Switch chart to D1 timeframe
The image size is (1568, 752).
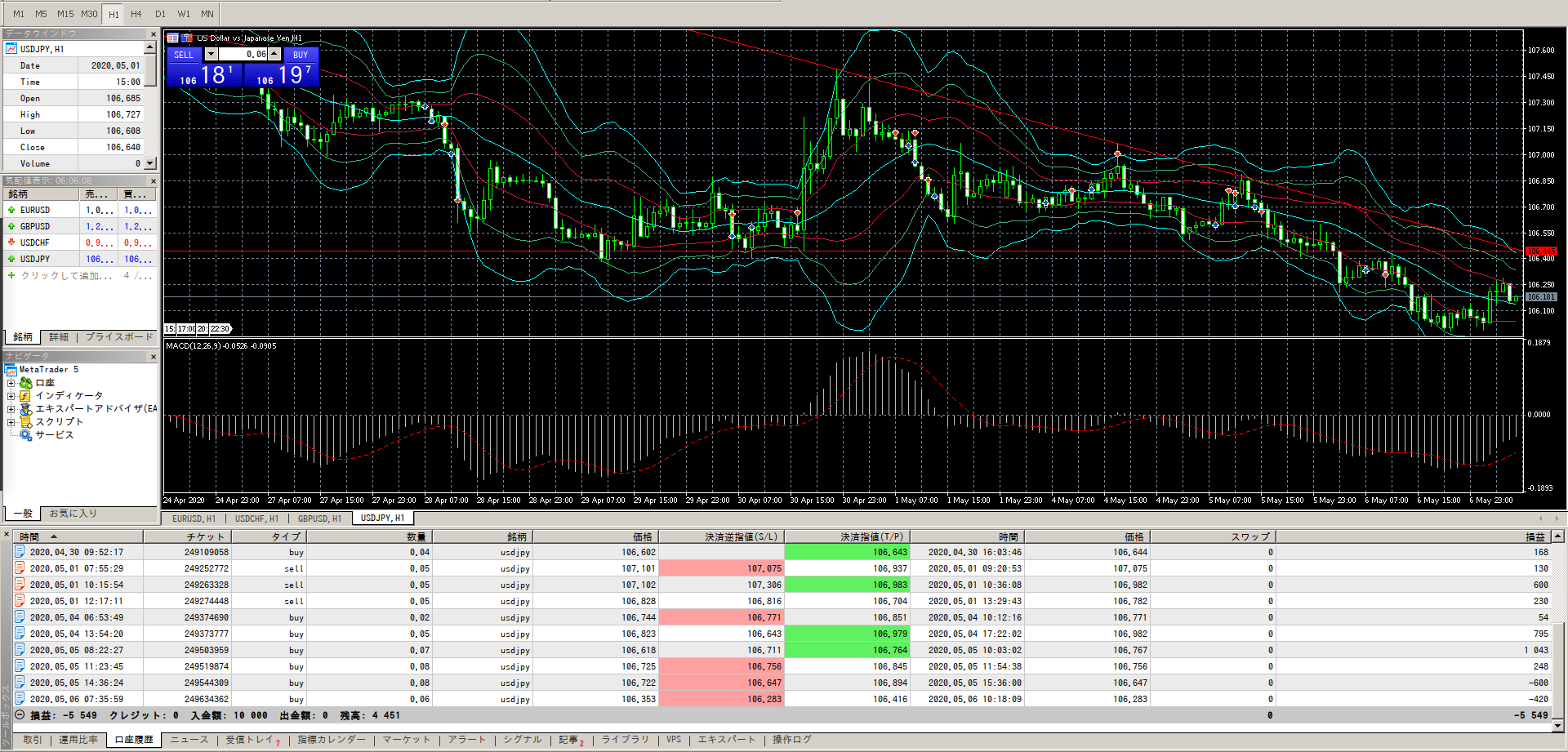tap(160, 14)
